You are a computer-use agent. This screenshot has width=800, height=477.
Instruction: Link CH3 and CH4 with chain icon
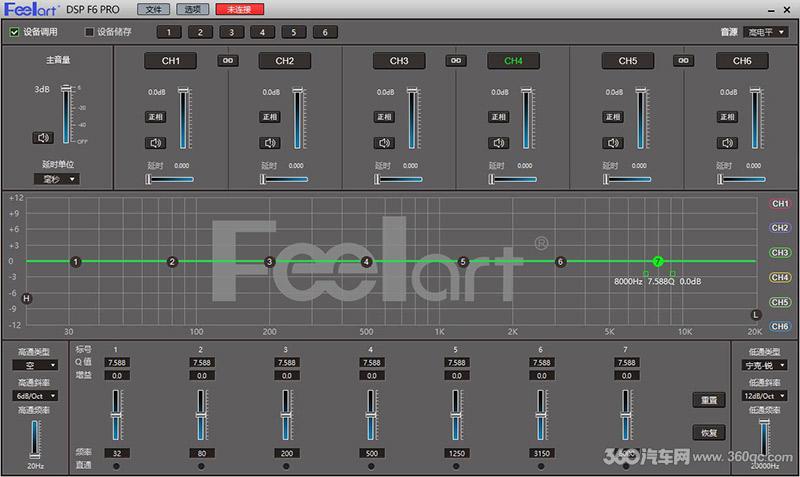pos(456,61)
